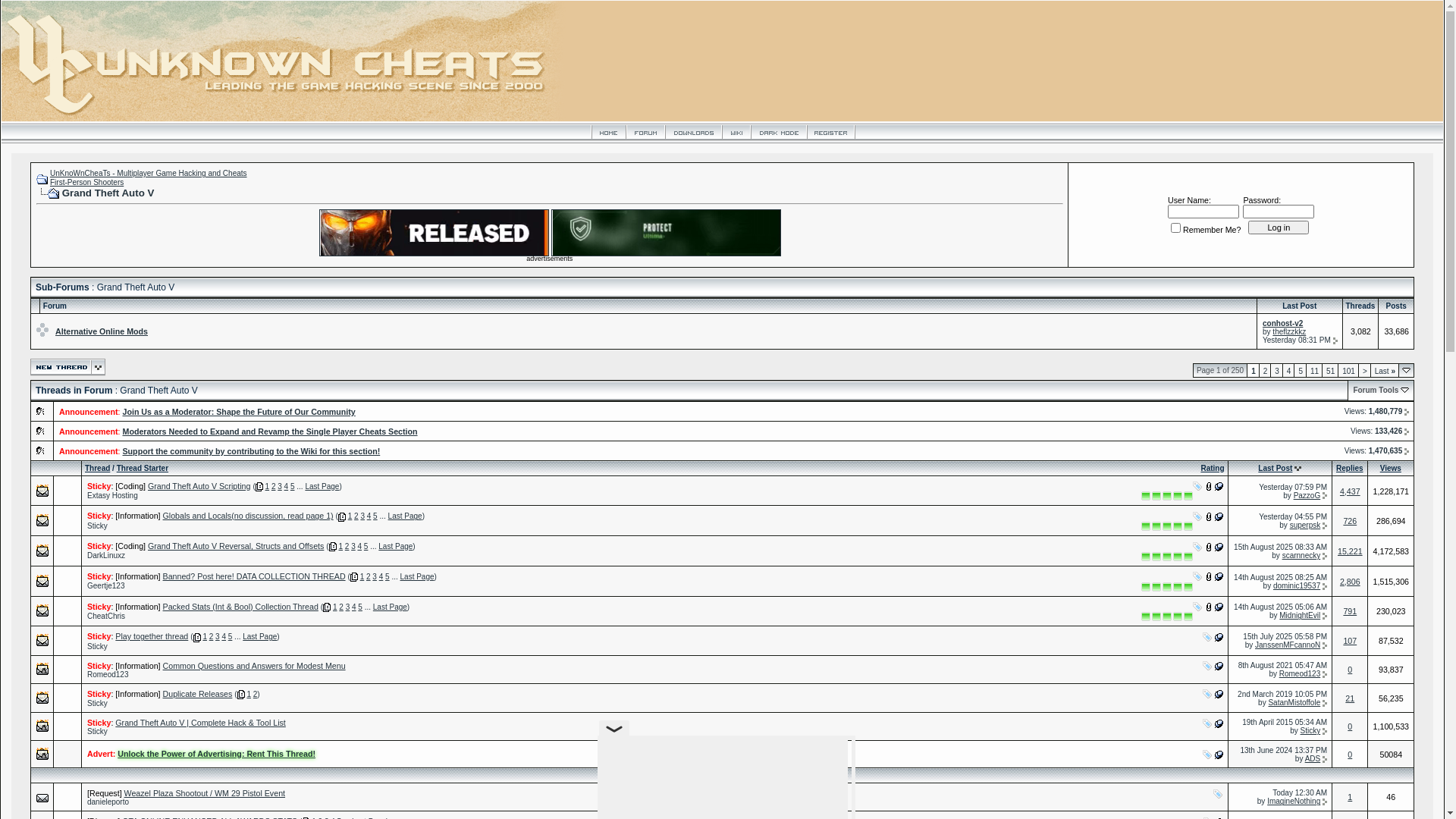The width and height of the screenshot is (1456, 819).
Task: Open Unlock the Power of Advertising advert link
Action: pyautogui.click(x=216, y=754)
